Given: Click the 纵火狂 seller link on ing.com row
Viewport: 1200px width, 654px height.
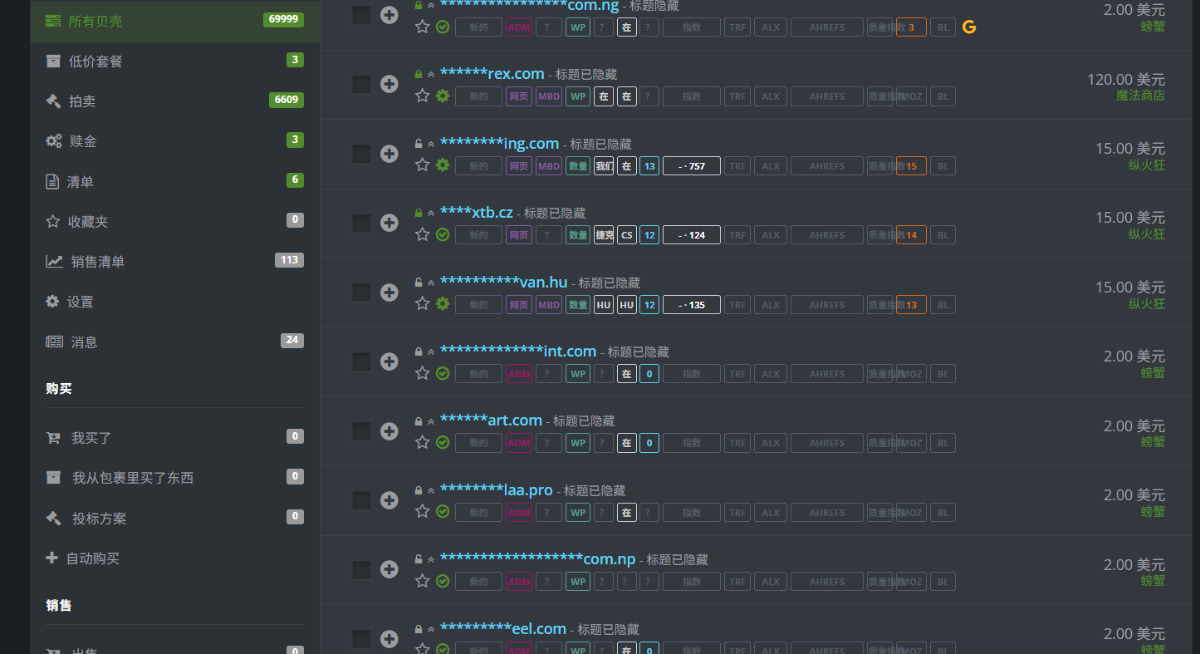Looking at the screenshot, I should (x=1146, y=165).
